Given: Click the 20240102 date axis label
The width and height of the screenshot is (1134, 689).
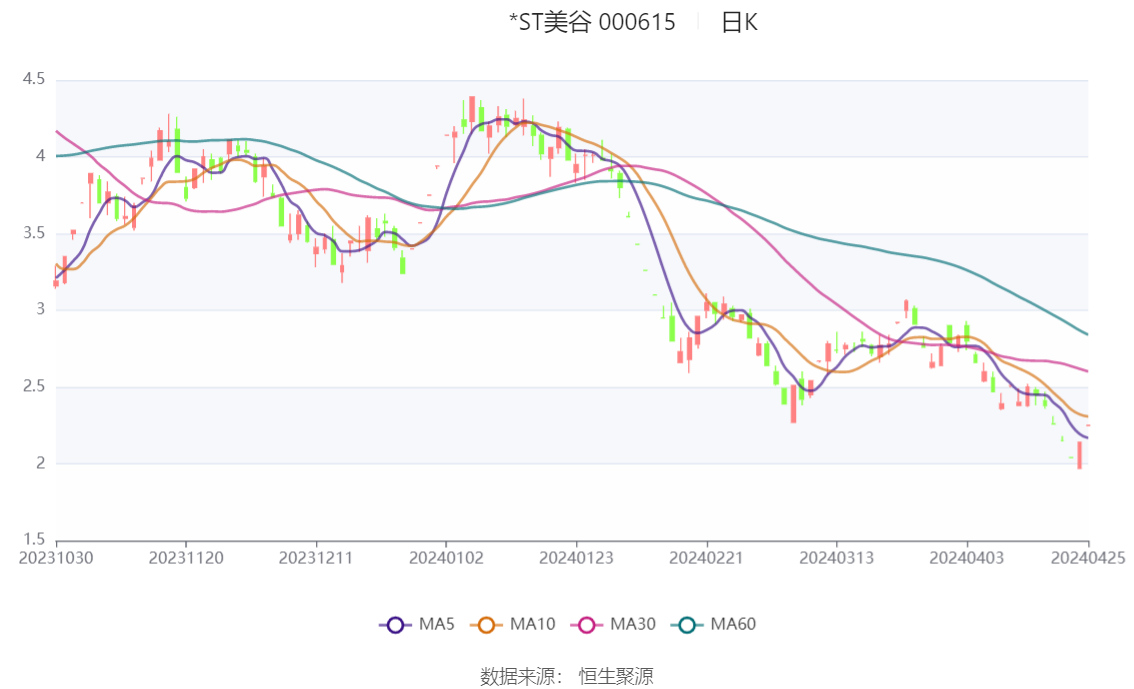Looking at the screenshot, I should click(x=446, y=558).
